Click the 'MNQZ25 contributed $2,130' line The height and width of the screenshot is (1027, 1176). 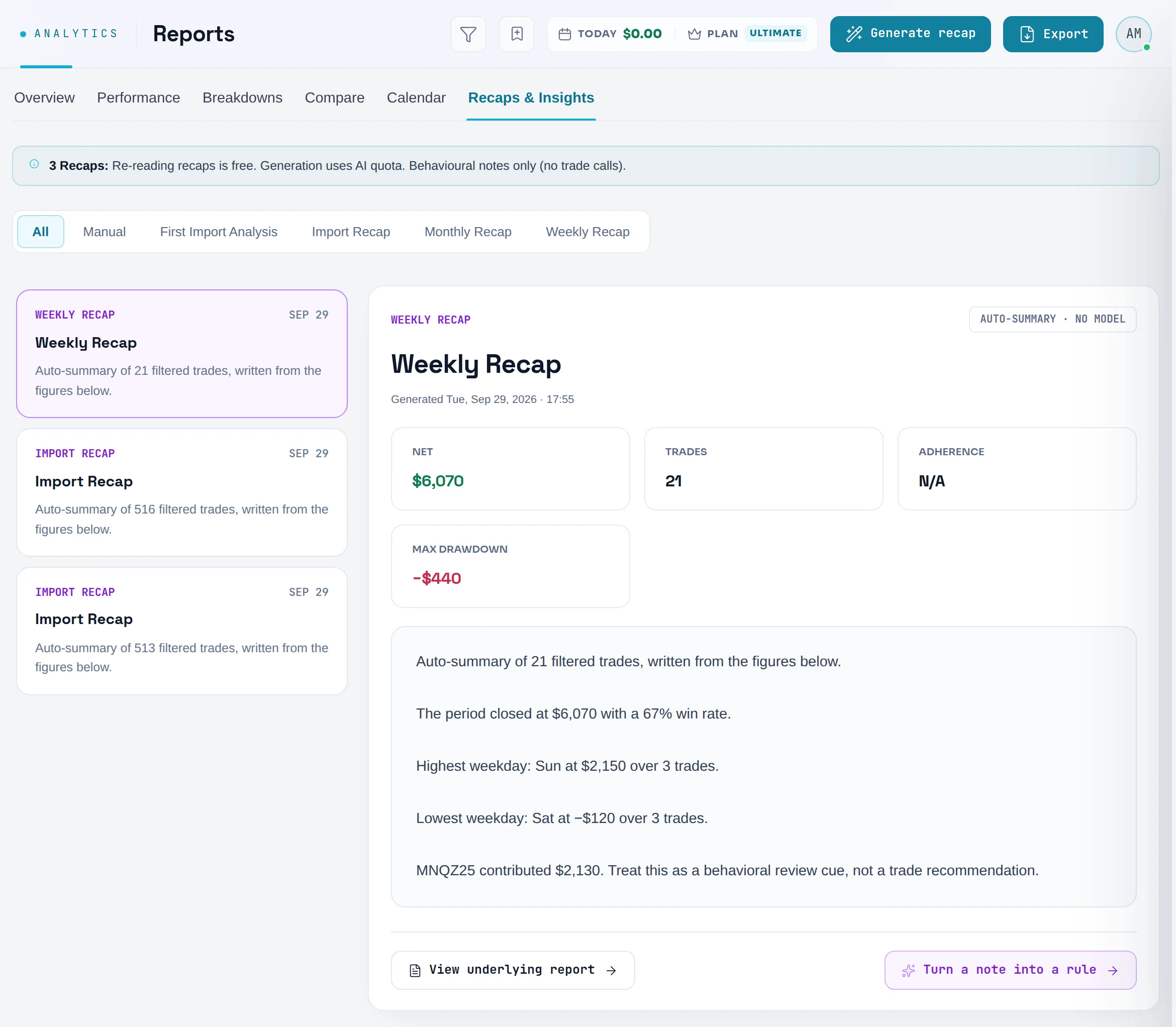[x=727, y=871]
